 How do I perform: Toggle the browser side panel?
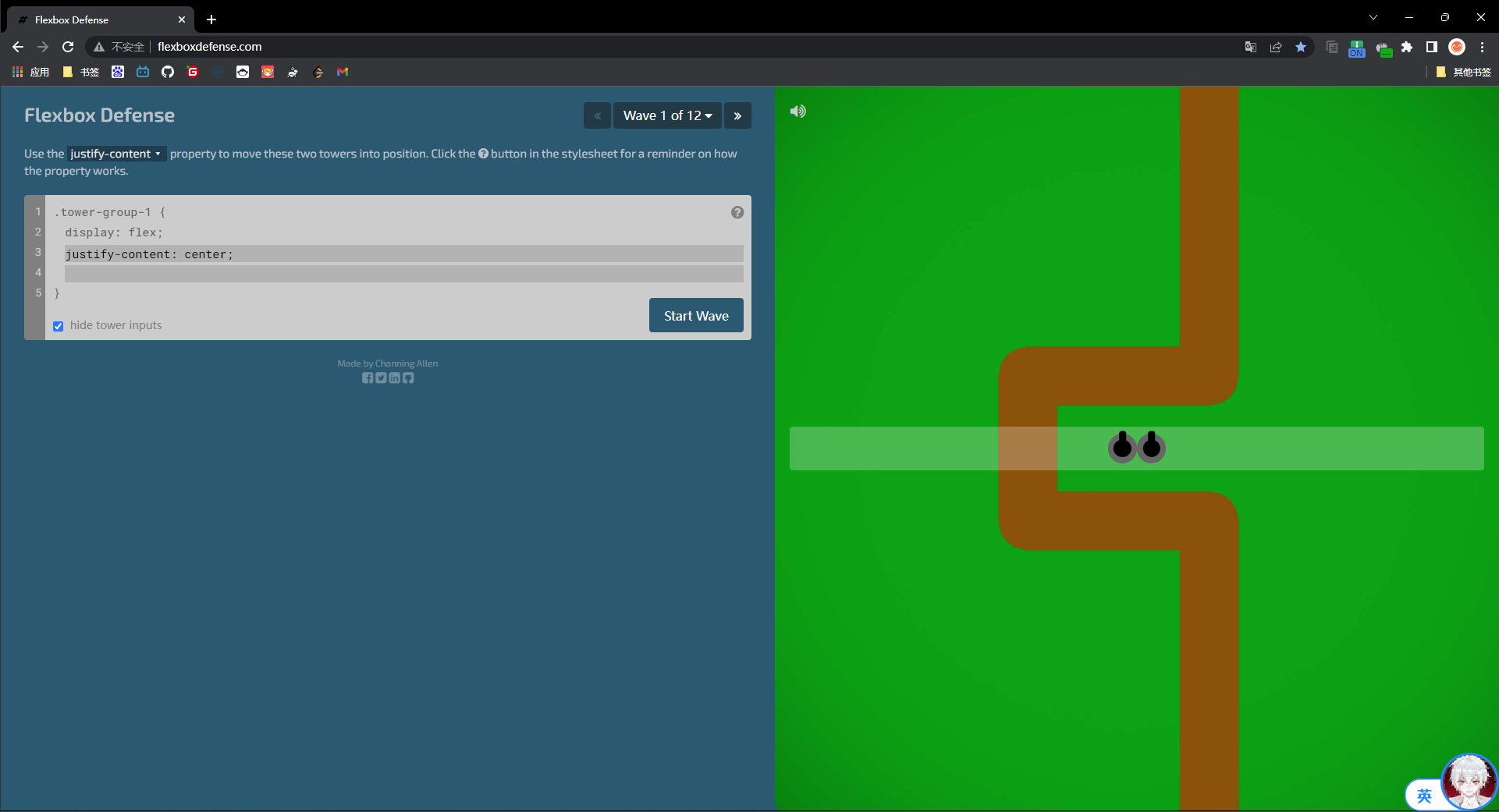(x=1431, y=47)
